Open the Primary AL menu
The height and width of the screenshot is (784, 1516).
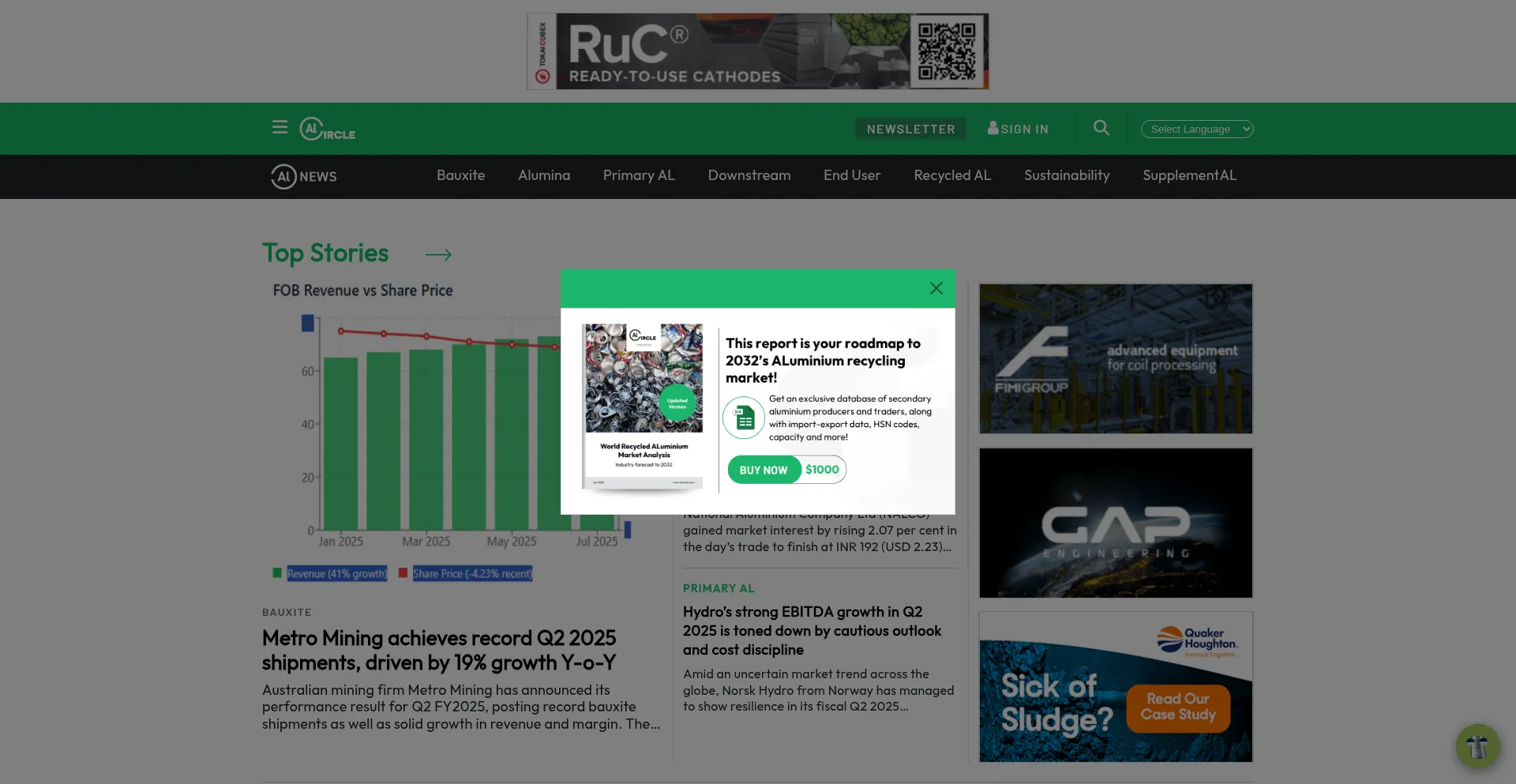point(639,175)
